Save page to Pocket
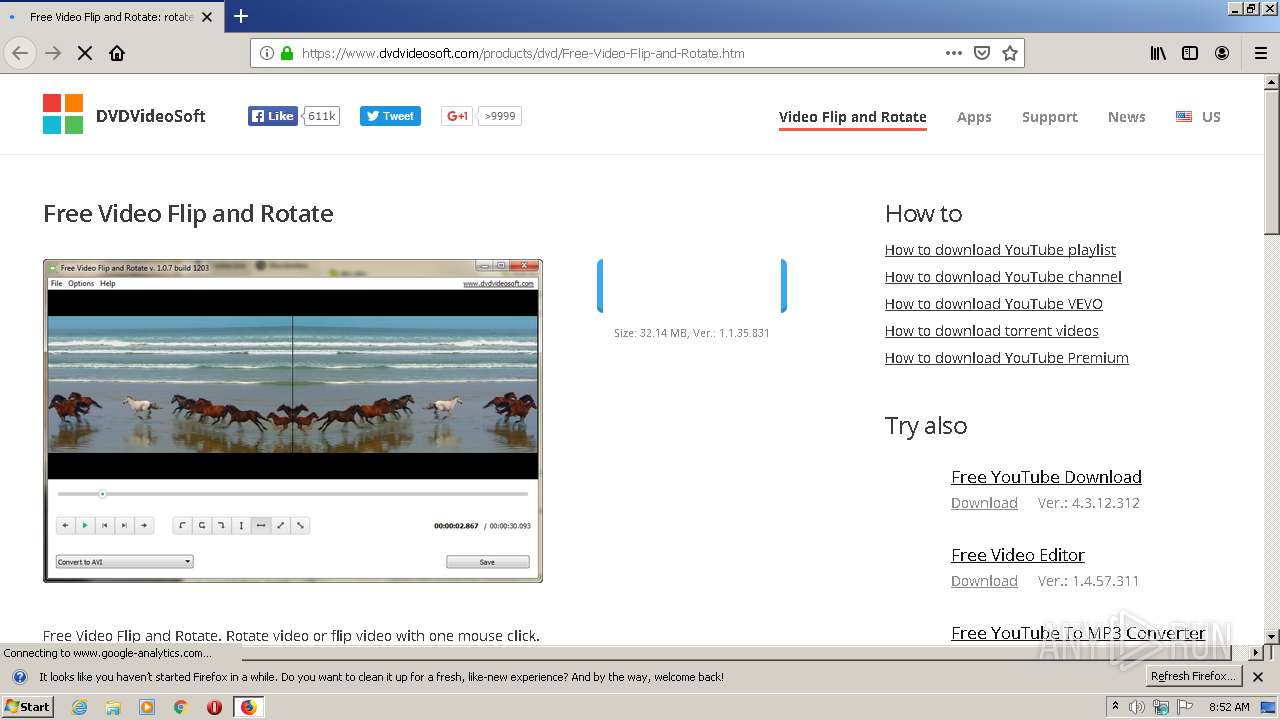This screenshot has width=1280, height=720. [x=982, y=53]
